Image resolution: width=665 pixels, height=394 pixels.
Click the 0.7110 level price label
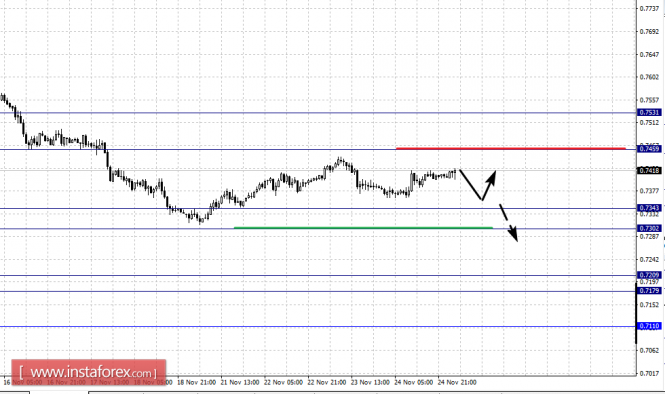[x=649, y=326]
